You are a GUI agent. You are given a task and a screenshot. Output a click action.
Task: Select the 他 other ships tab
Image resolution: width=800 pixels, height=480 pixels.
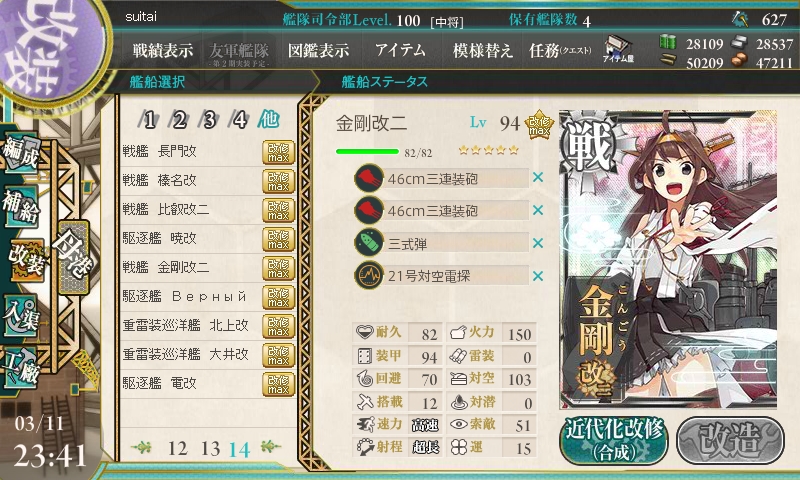click(268, 119)
